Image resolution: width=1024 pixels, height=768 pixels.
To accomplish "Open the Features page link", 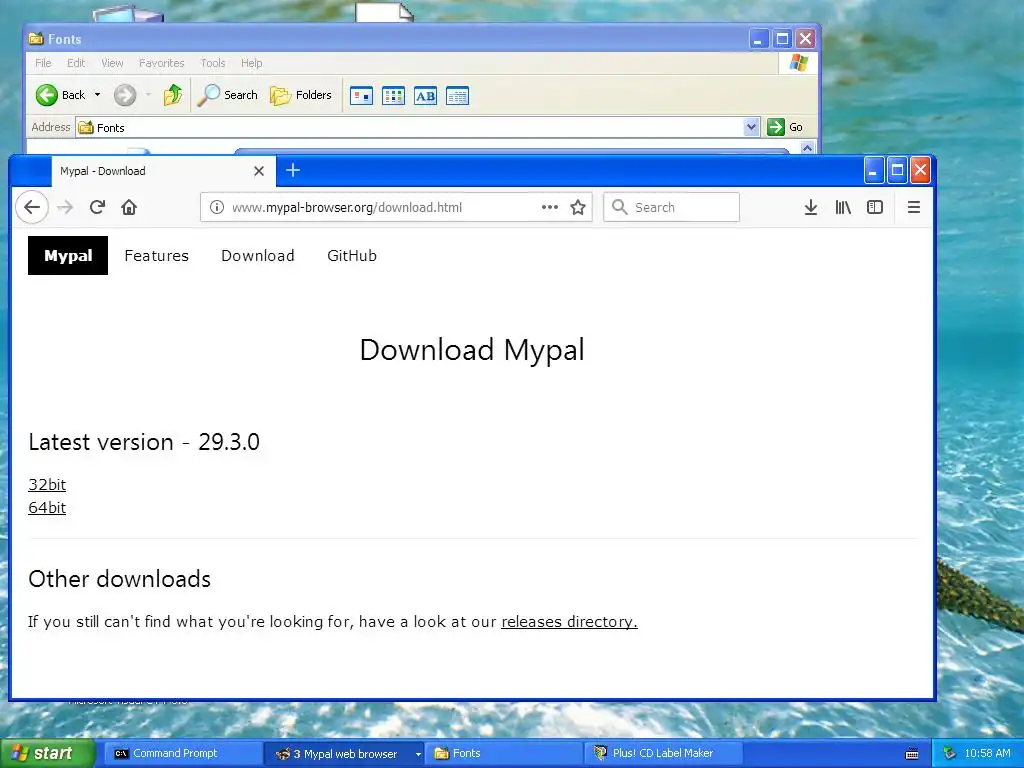I will click(x=157, y=256).
